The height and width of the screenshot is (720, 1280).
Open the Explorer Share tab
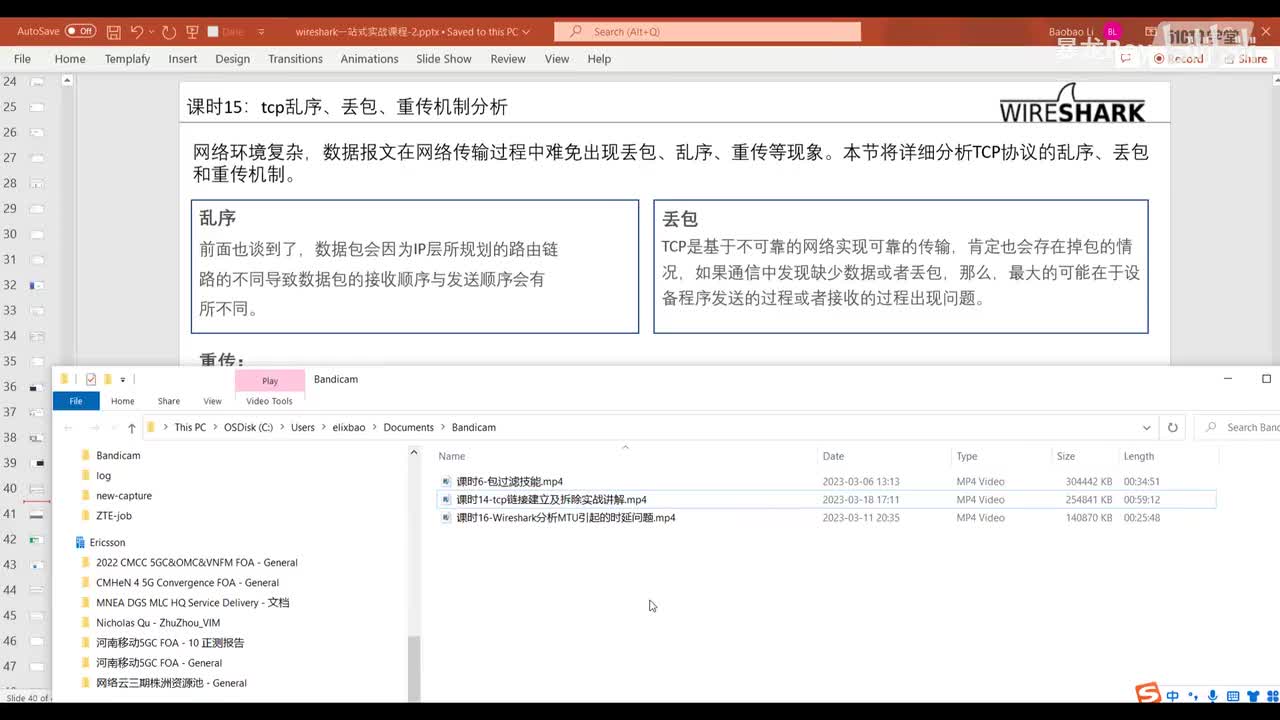click(x=169, y=401)
